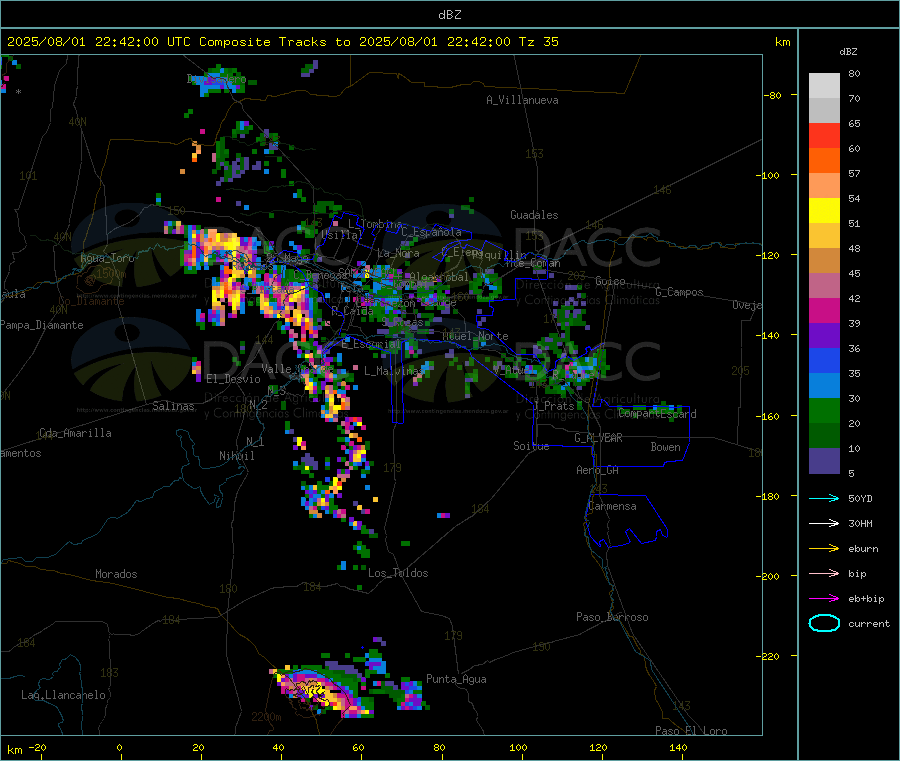Click the 'C_Campos' map label

[x=679, y=292]
